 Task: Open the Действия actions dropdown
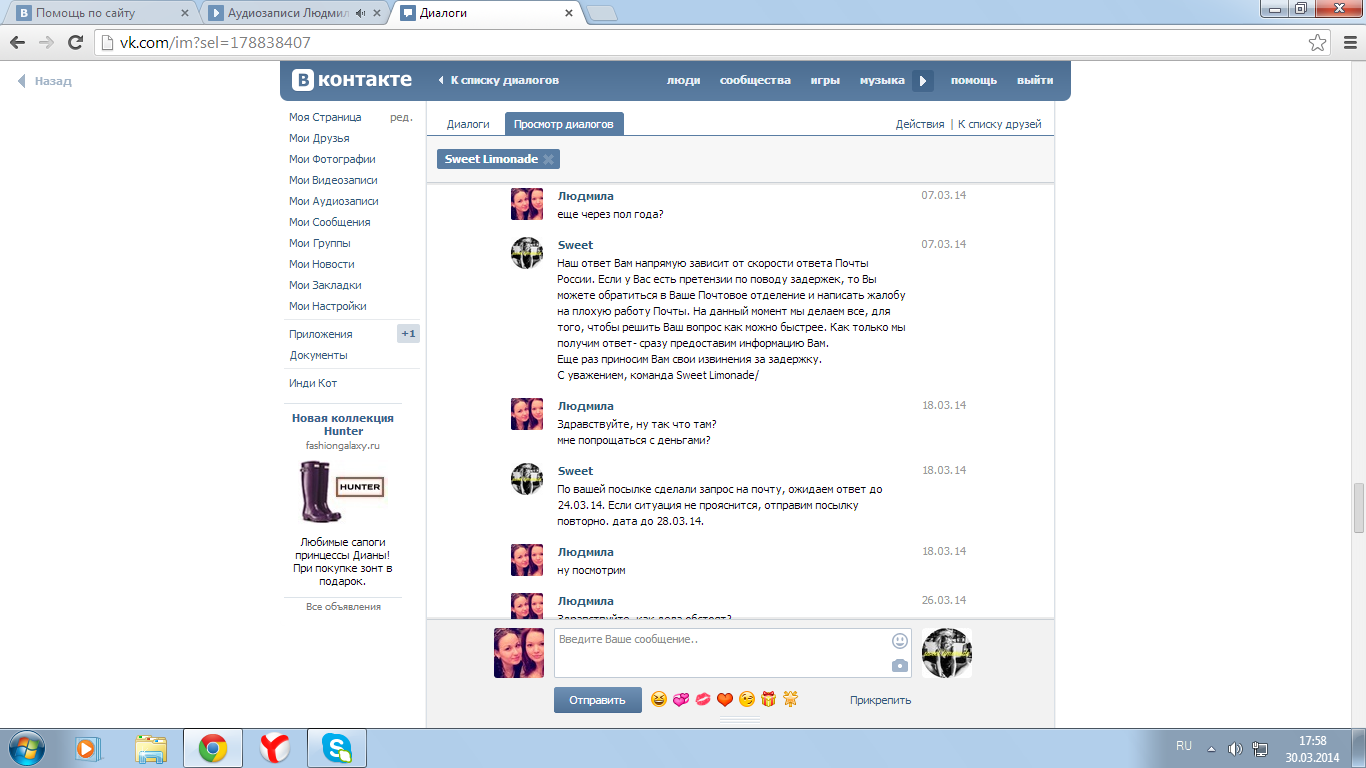point(919,124)
